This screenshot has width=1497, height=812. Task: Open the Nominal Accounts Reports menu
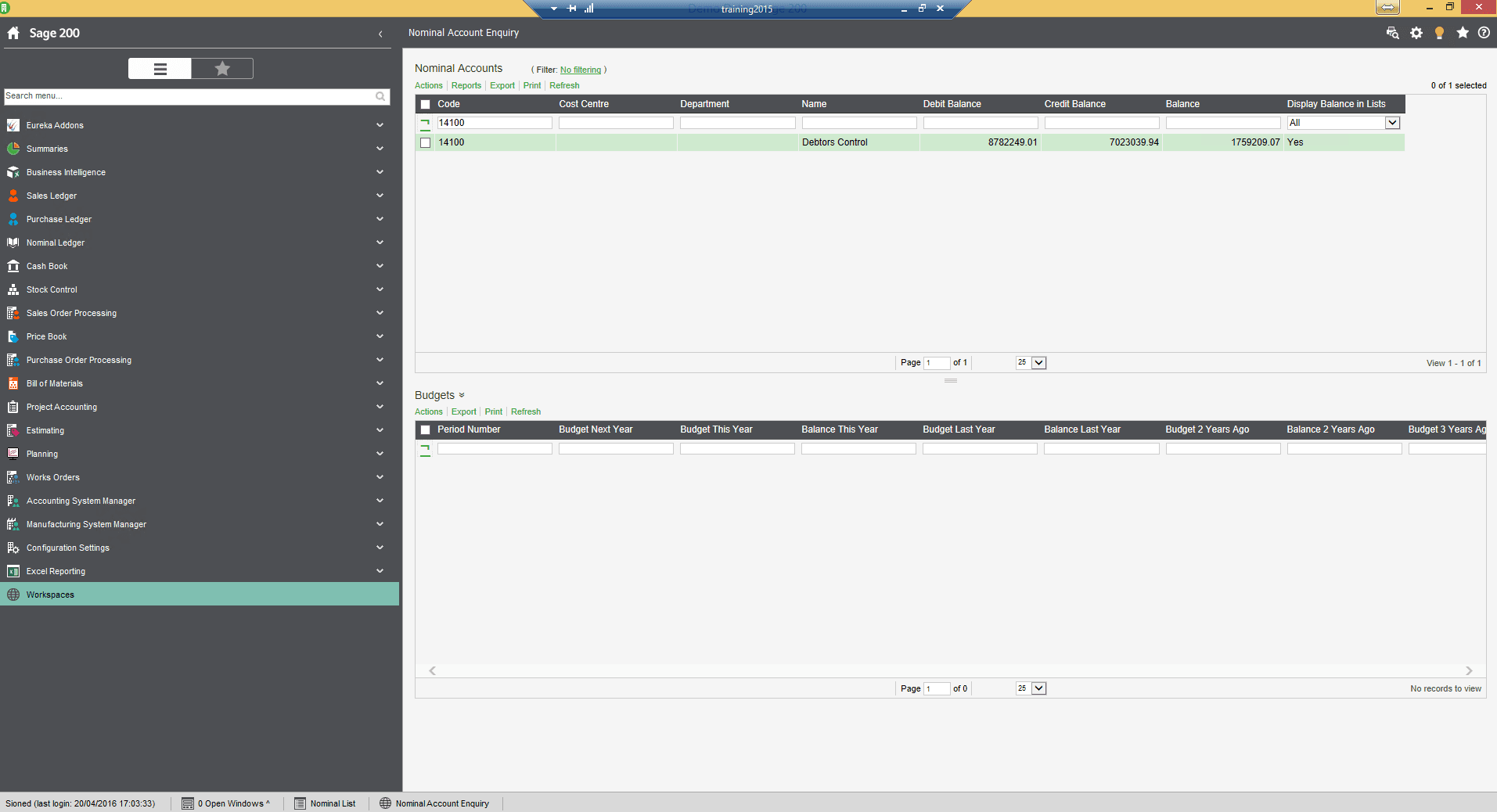coord(466,86)
